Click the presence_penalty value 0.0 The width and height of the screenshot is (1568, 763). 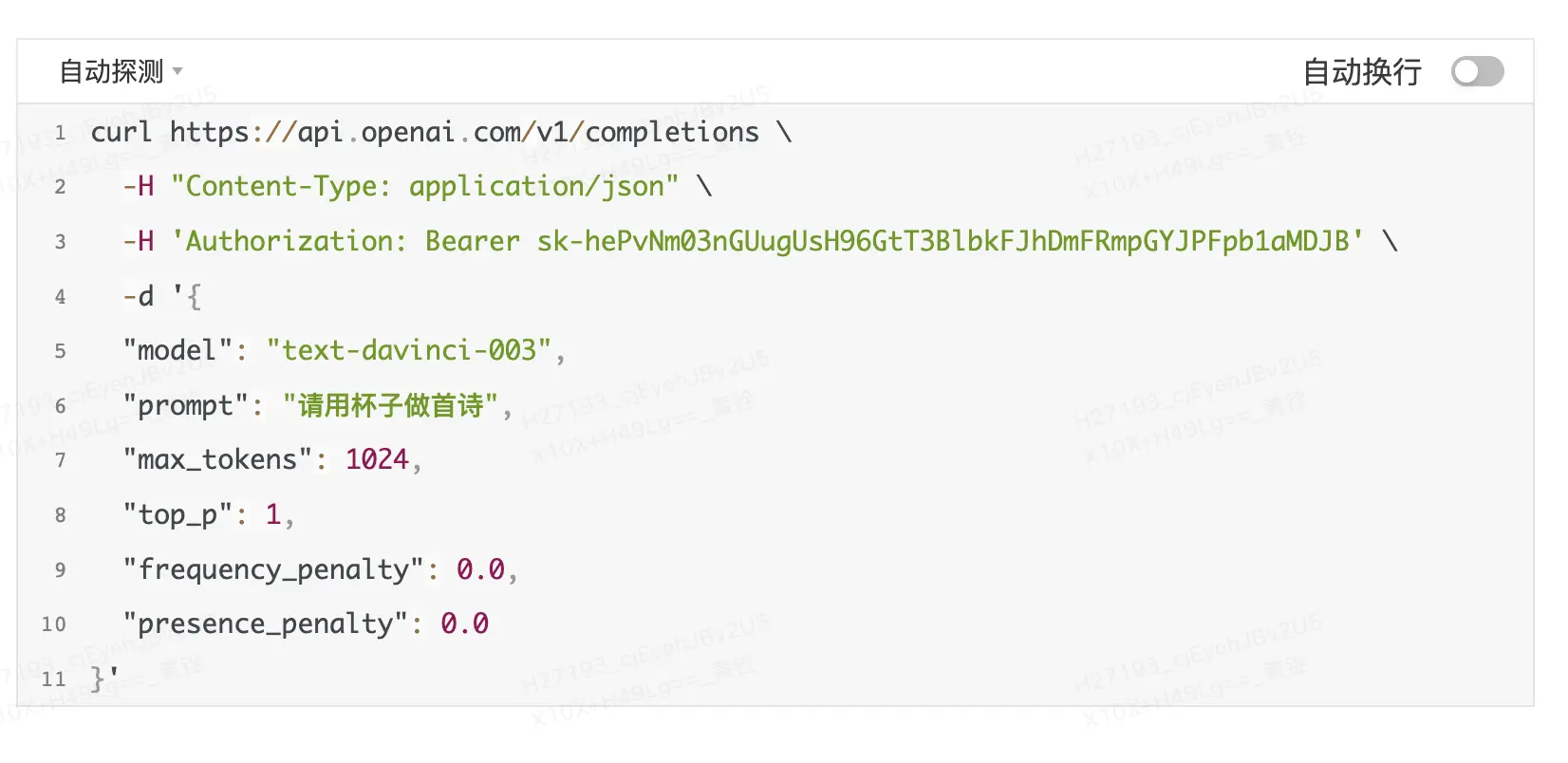point(464,624)
